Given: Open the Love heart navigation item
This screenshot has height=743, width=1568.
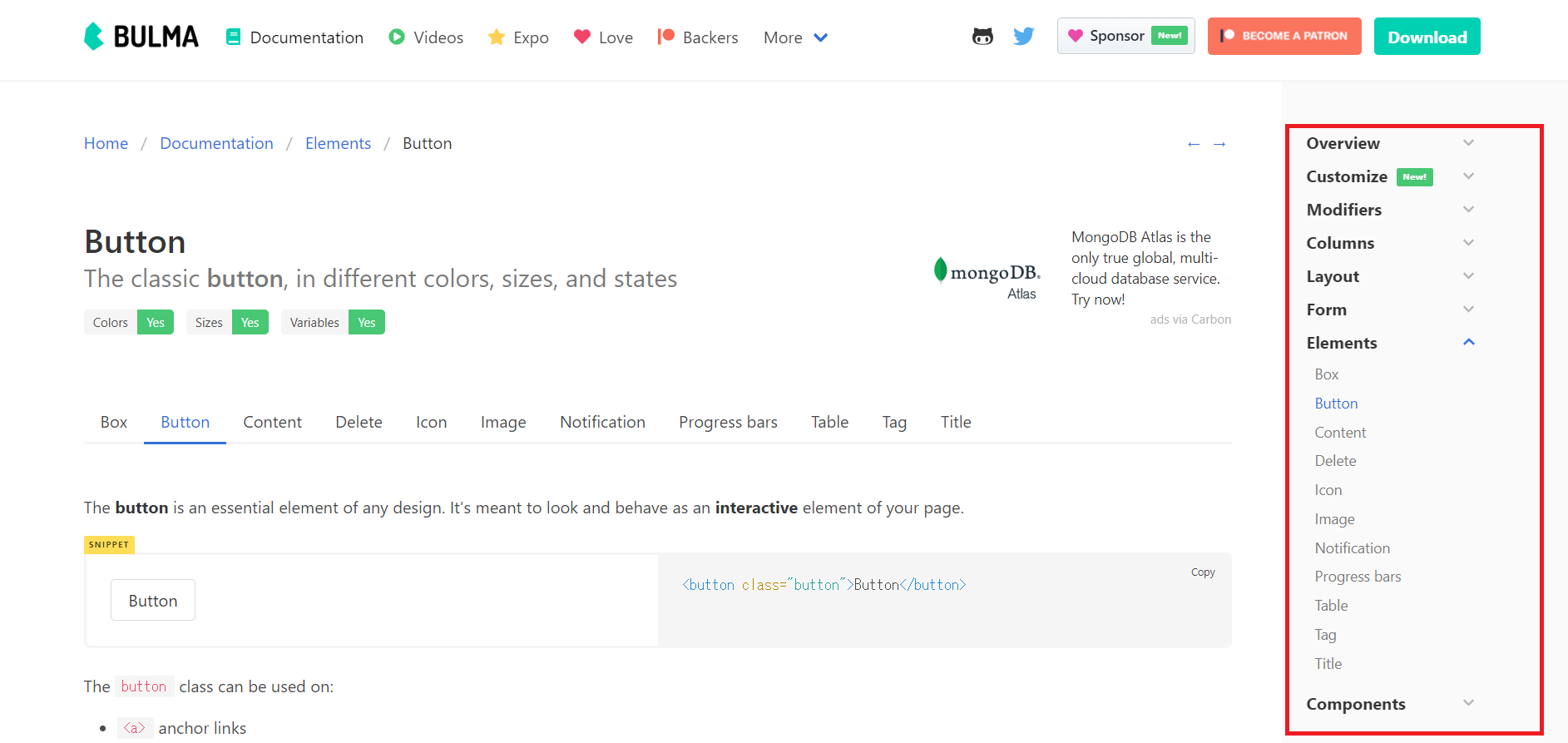Looking at the screenshot, I should click(603, 37).
